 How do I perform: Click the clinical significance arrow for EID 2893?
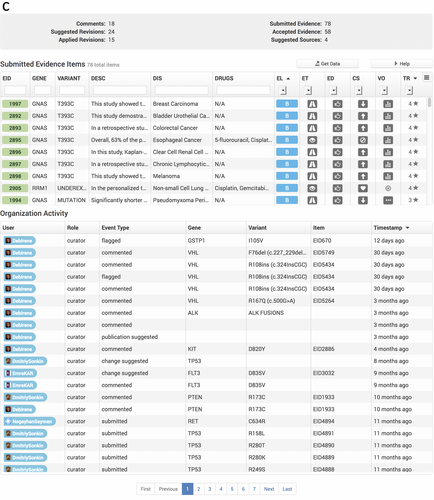point(363,128)
